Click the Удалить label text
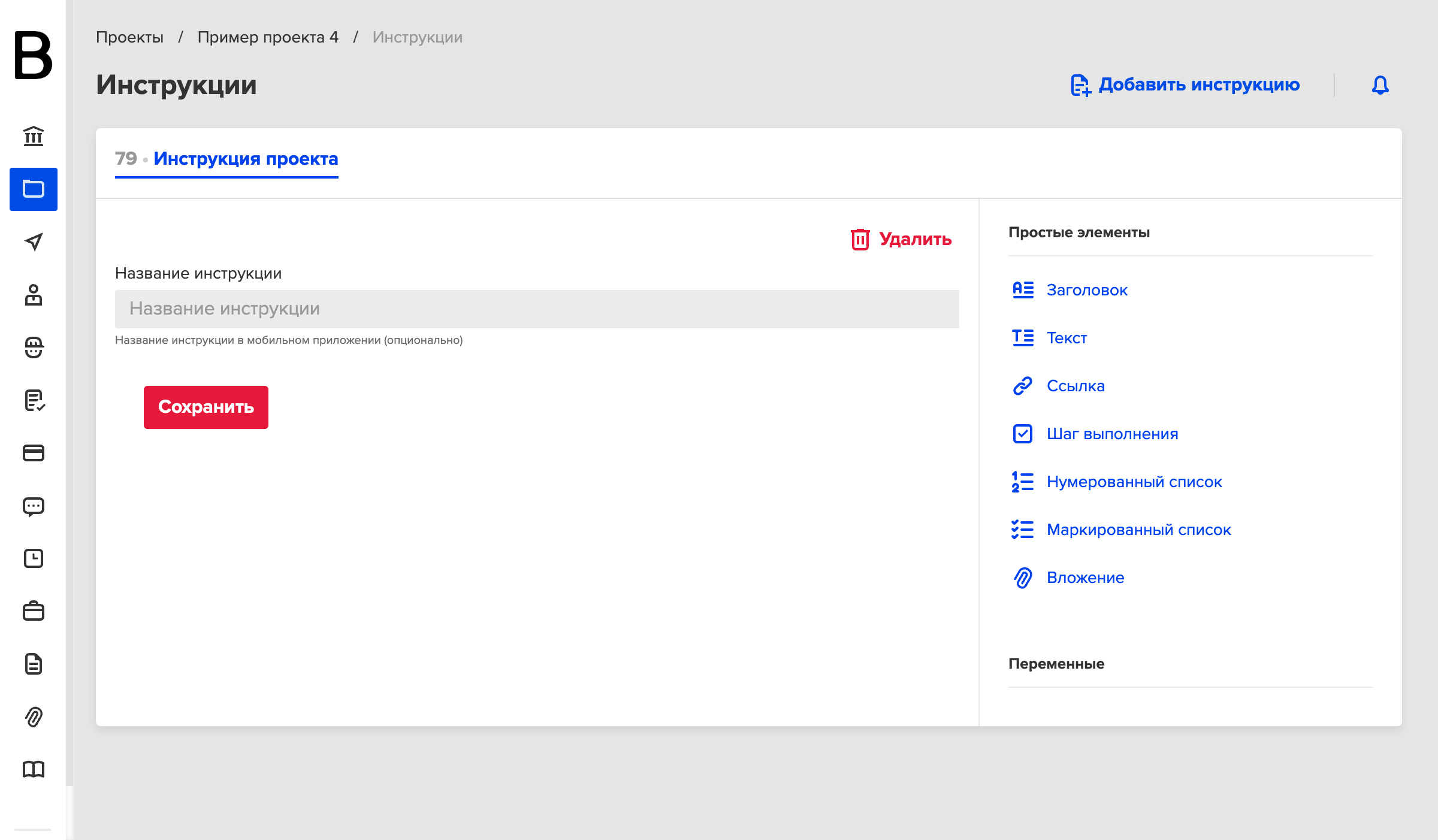The image size is (1438, 840). (x=916, y=240)
